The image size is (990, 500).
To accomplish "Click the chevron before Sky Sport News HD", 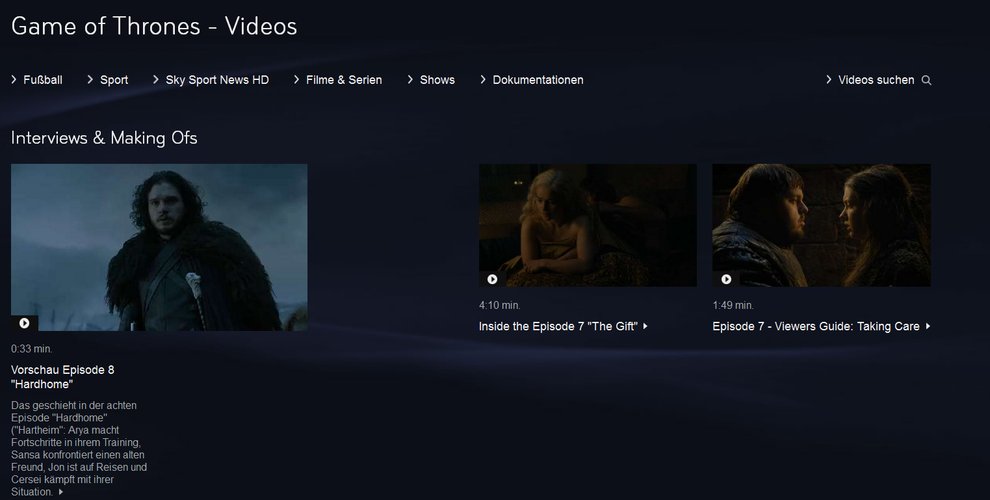I will (156, 80).
